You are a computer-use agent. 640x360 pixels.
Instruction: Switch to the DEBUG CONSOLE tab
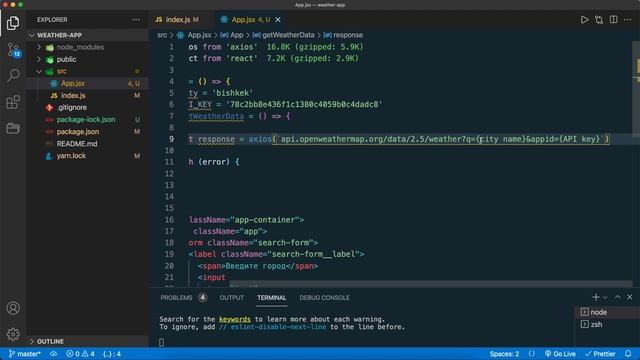[324, 298]
